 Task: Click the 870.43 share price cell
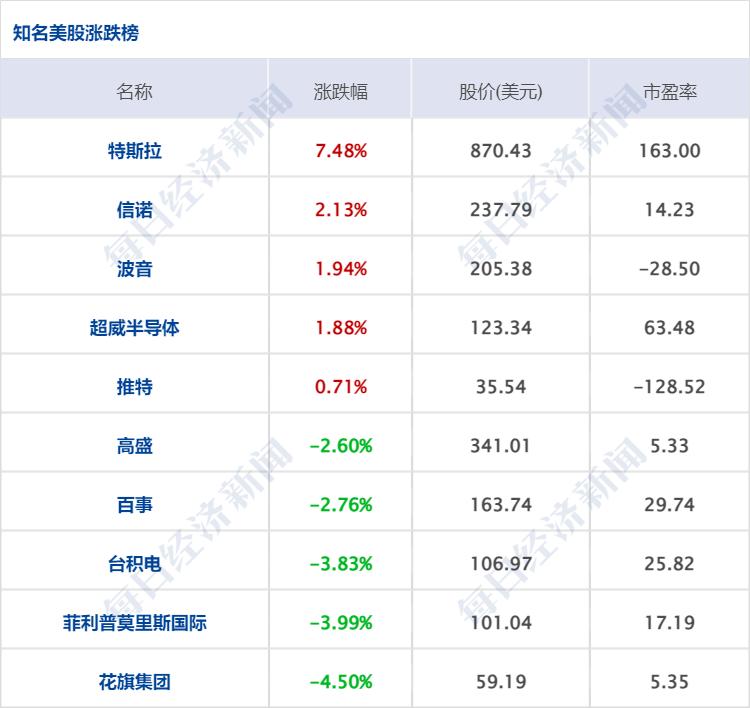point(500,151)
